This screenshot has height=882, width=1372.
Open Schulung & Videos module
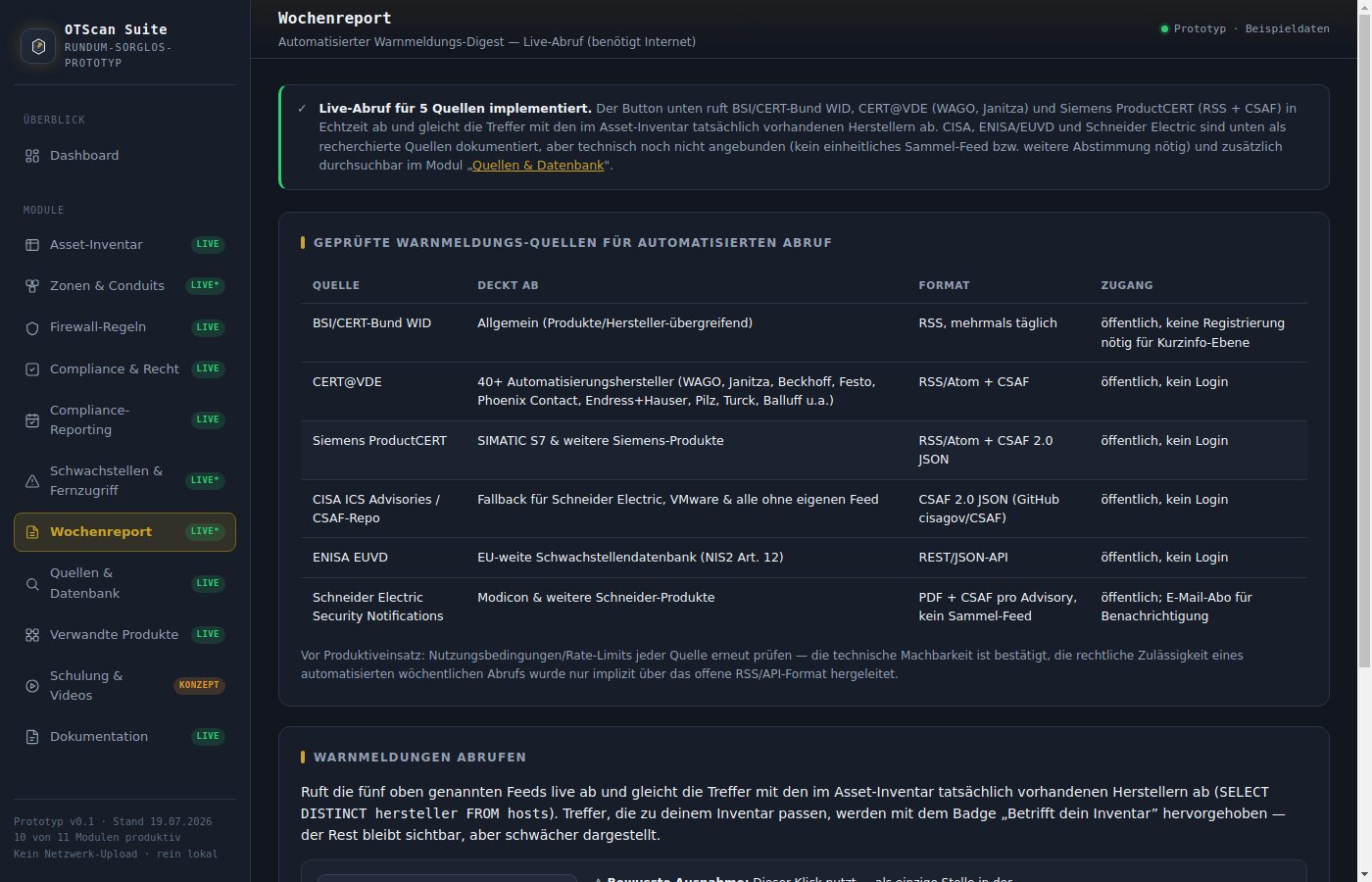[x=124, y=686]
